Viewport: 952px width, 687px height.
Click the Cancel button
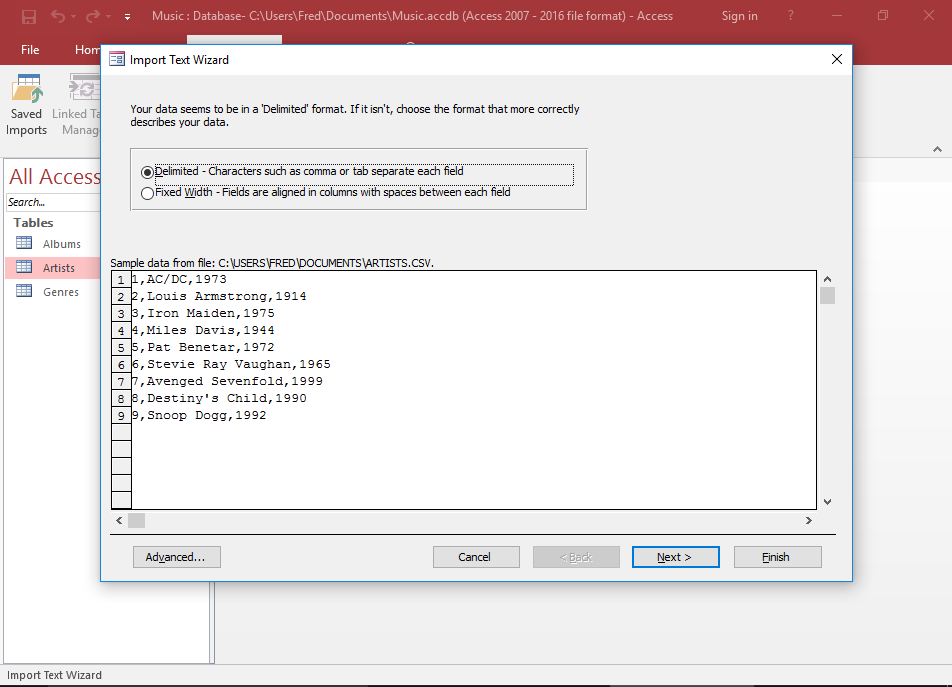click(476, 557)
